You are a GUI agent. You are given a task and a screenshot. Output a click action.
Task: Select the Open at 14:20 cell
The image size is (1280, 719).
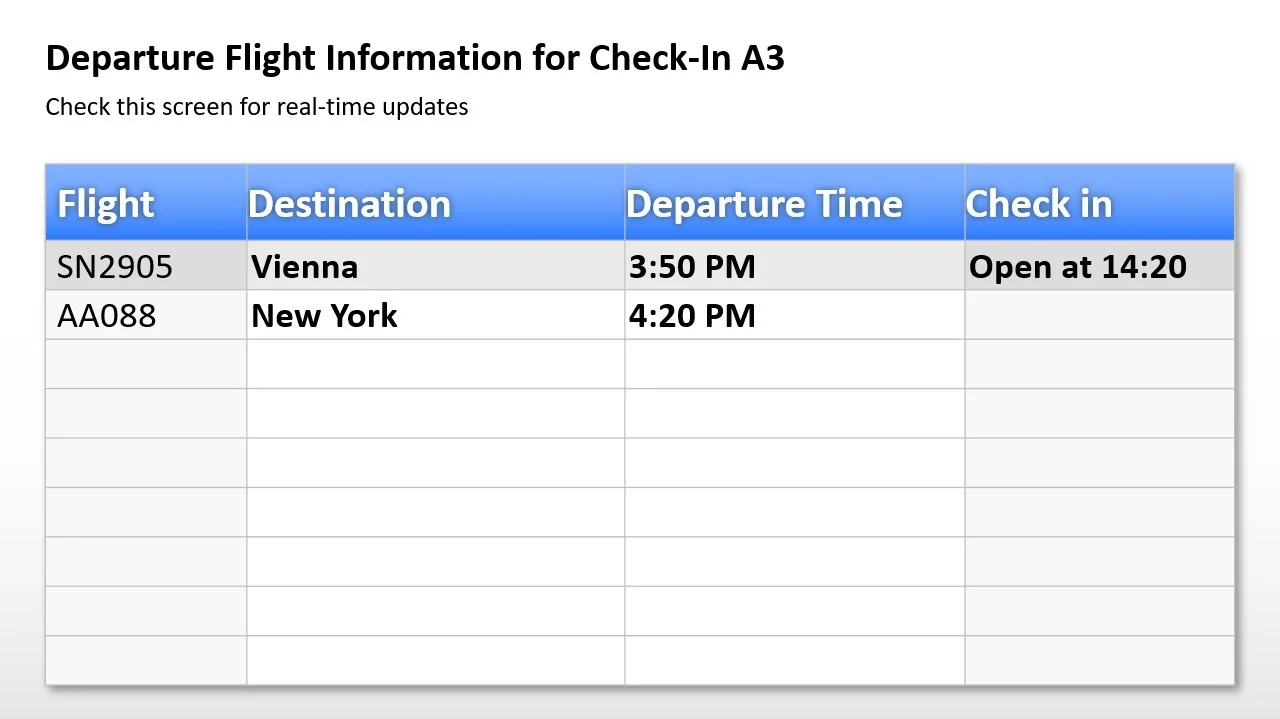[1078, 266]
